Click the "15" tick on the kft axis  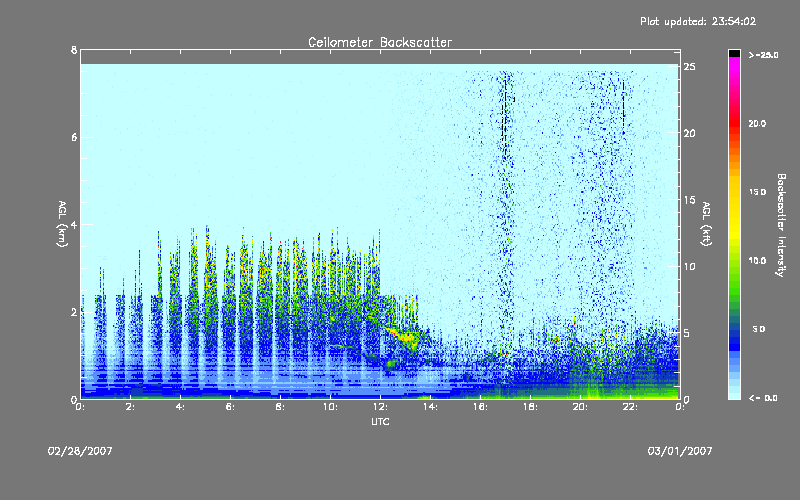pos(689,200)
